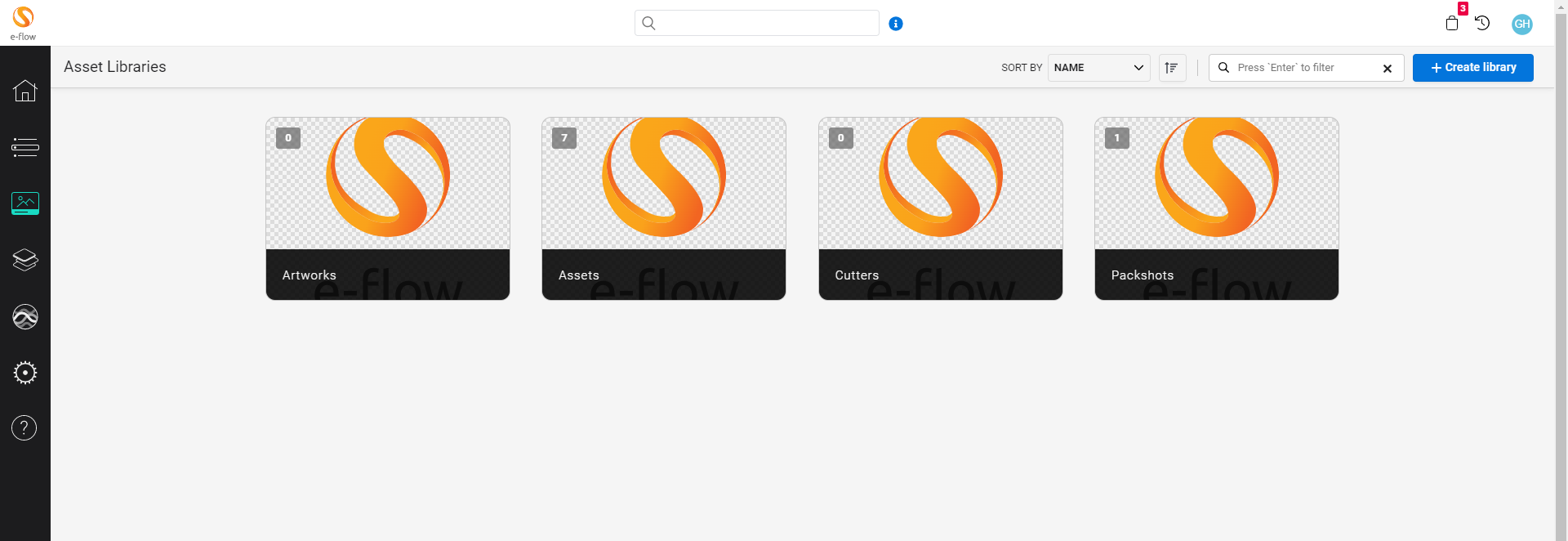Viewport: 1568px width, 541px height.
Task: Focus the global search box at the top
Action: (x=764, y=23)
